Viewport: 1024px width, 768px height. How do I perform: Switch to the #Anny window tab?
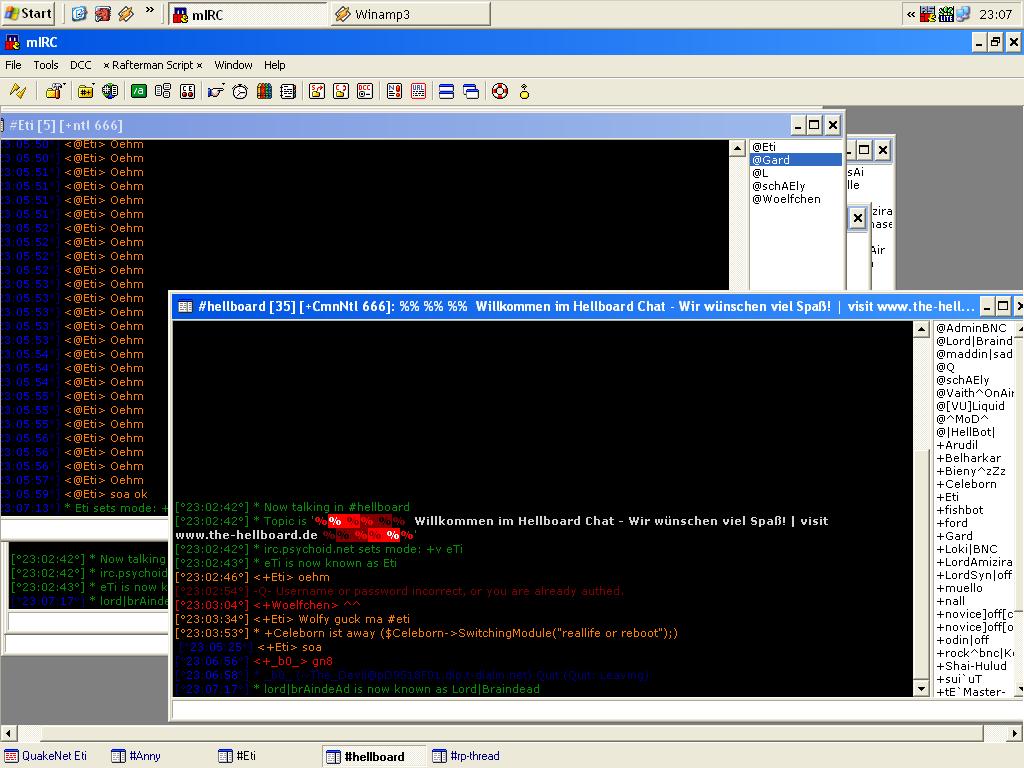coord(136,756)
